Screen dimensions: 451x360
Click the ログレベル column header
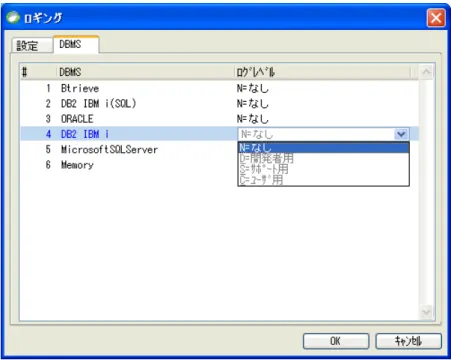[323, 72]
